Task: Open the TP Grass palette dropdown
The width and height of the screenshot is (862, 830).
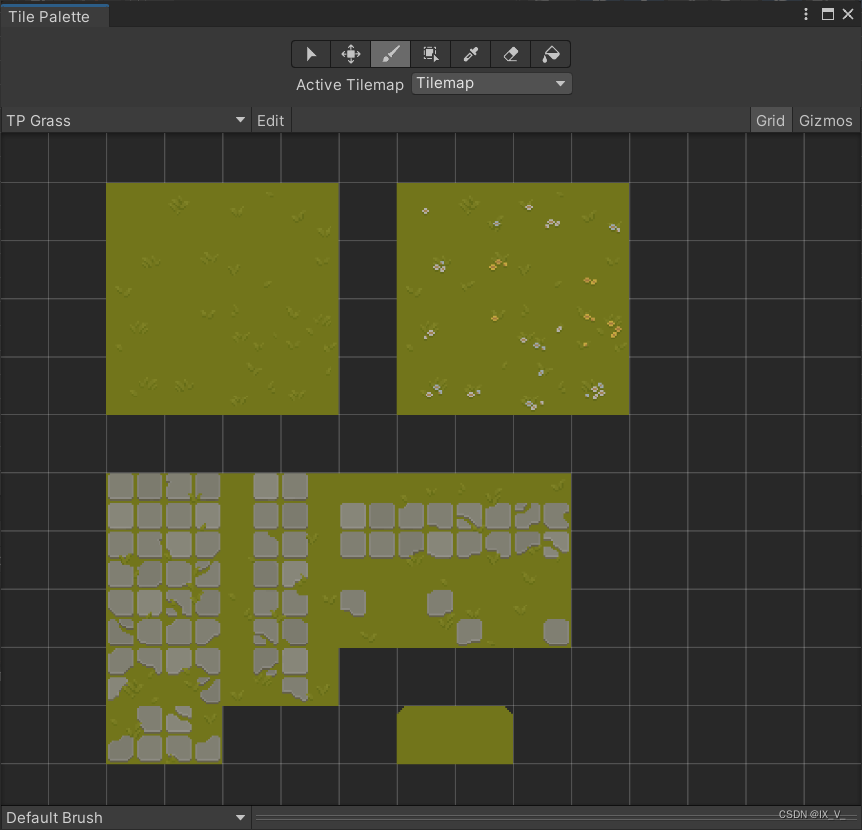Action: [x=126, y=120]
